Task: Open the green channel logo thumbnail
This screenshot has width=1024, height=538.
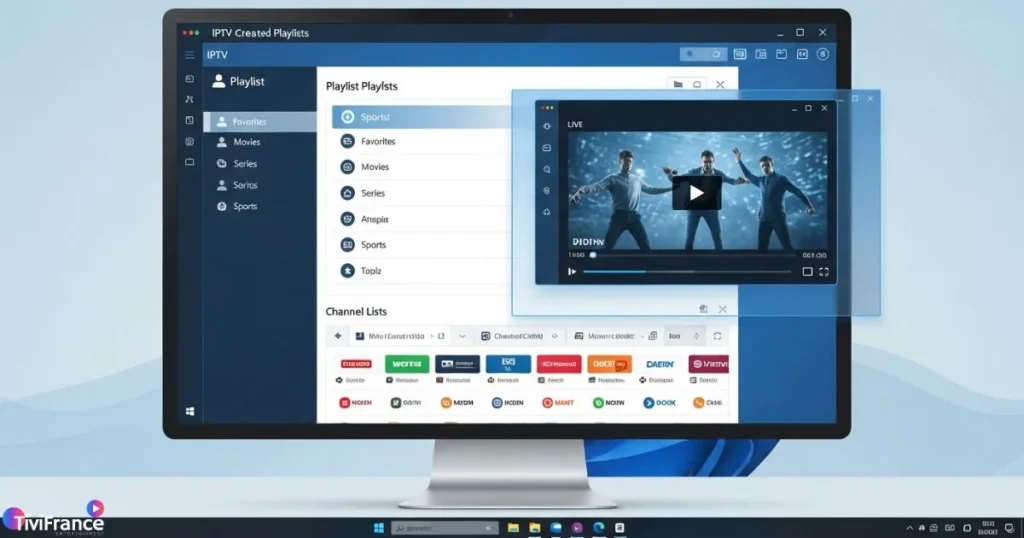Action: point(407,364)
